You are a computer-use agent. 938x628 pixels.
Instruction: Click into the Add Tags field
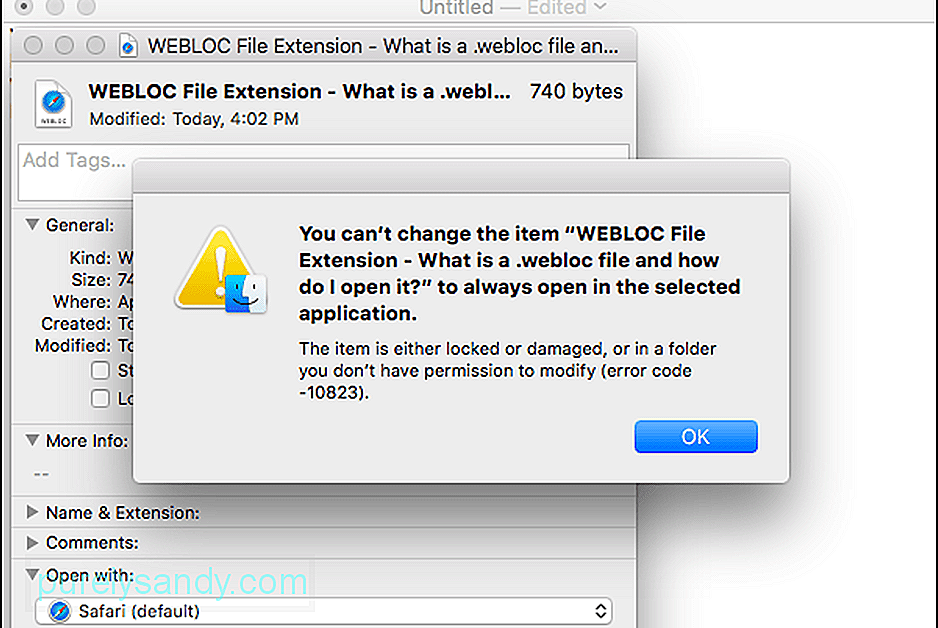click(x=74, y=172)
